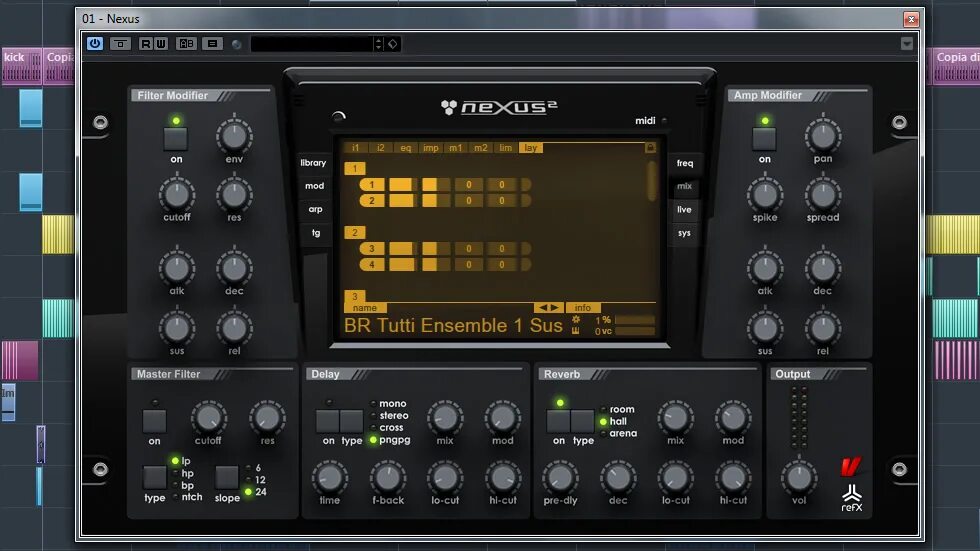Click the name label in display
980x551 pixels.
(364, 308)
